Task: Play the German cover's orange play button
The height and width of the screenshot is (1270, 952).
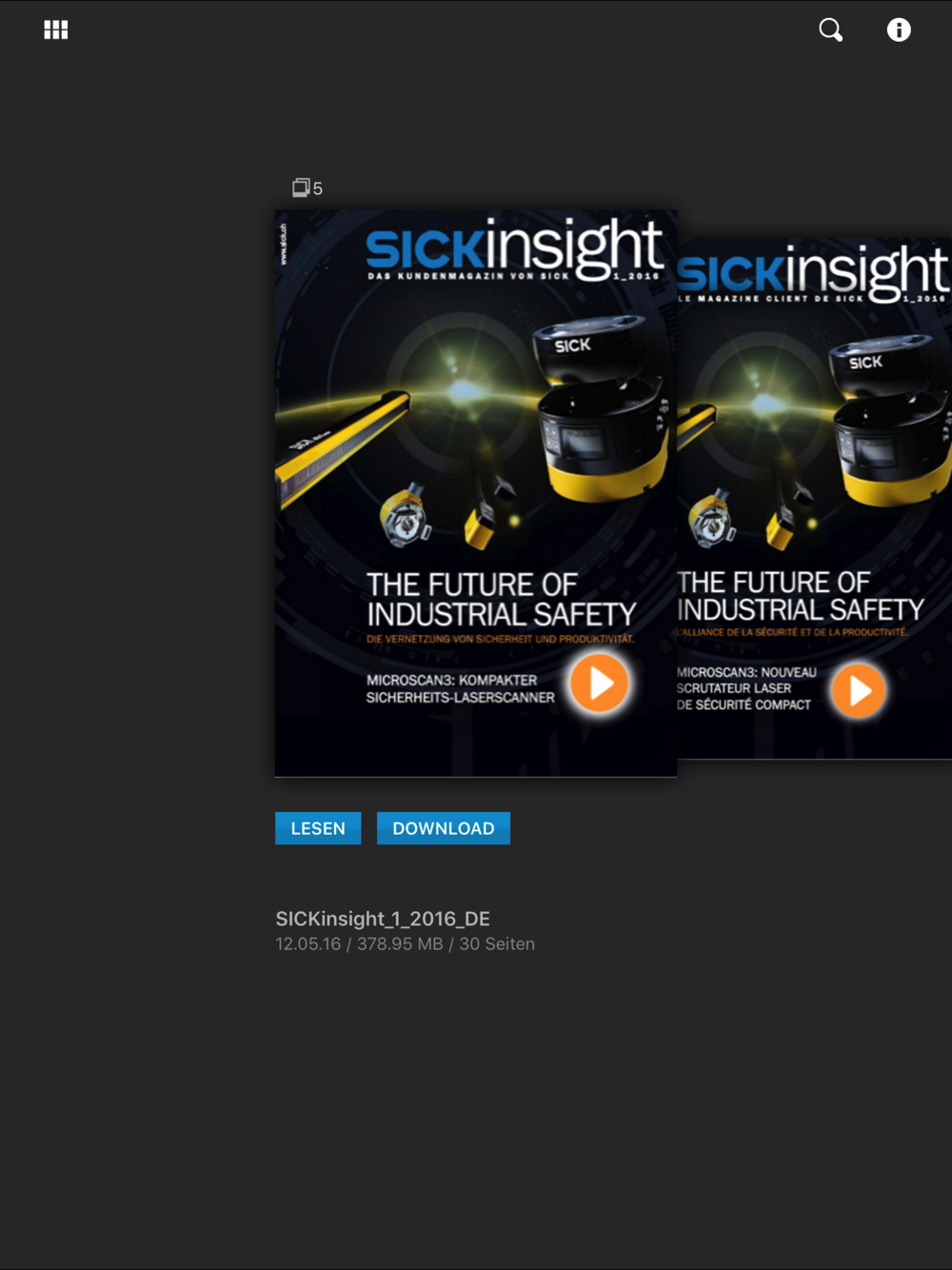Action: 599,683
